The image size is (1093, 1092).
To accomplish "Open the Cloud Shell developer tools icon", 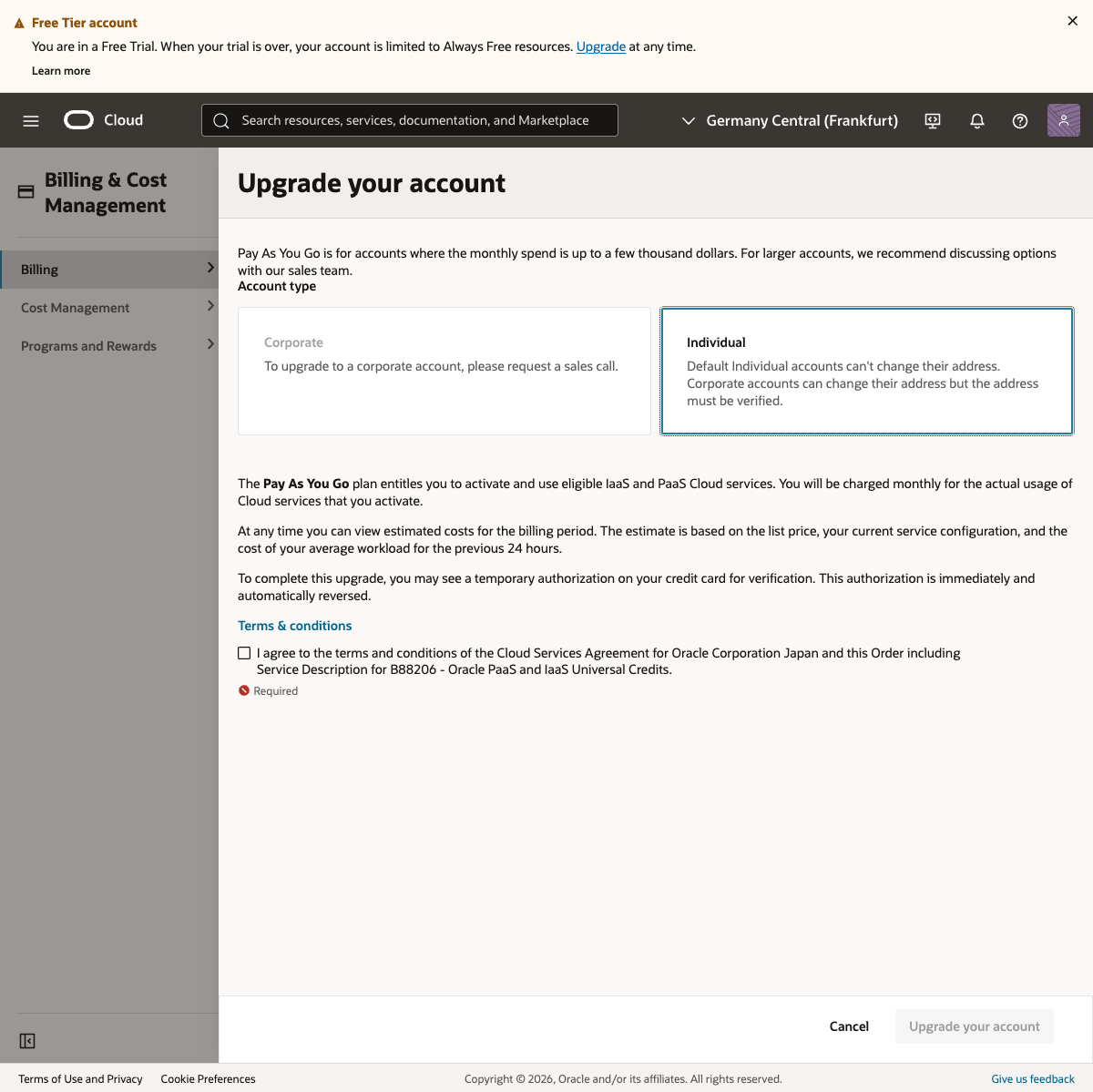I will tap(933, 120).
